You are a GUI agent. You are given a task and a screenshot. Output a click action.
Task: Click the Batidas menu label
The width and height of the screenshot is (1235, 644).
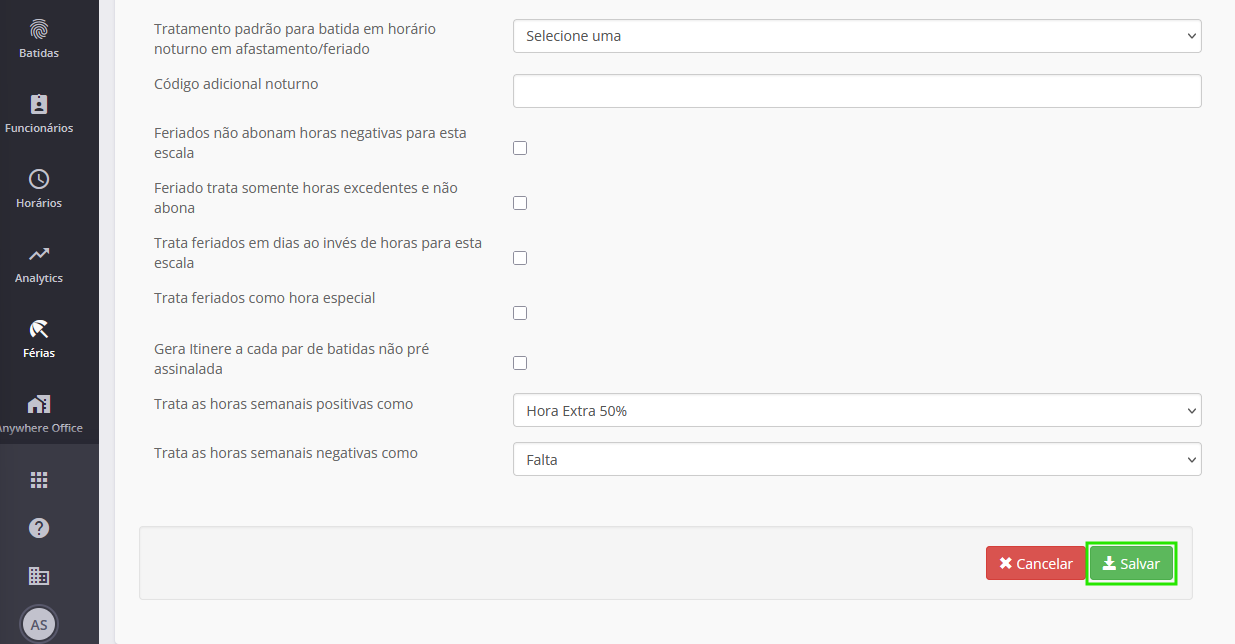point(39,53)
